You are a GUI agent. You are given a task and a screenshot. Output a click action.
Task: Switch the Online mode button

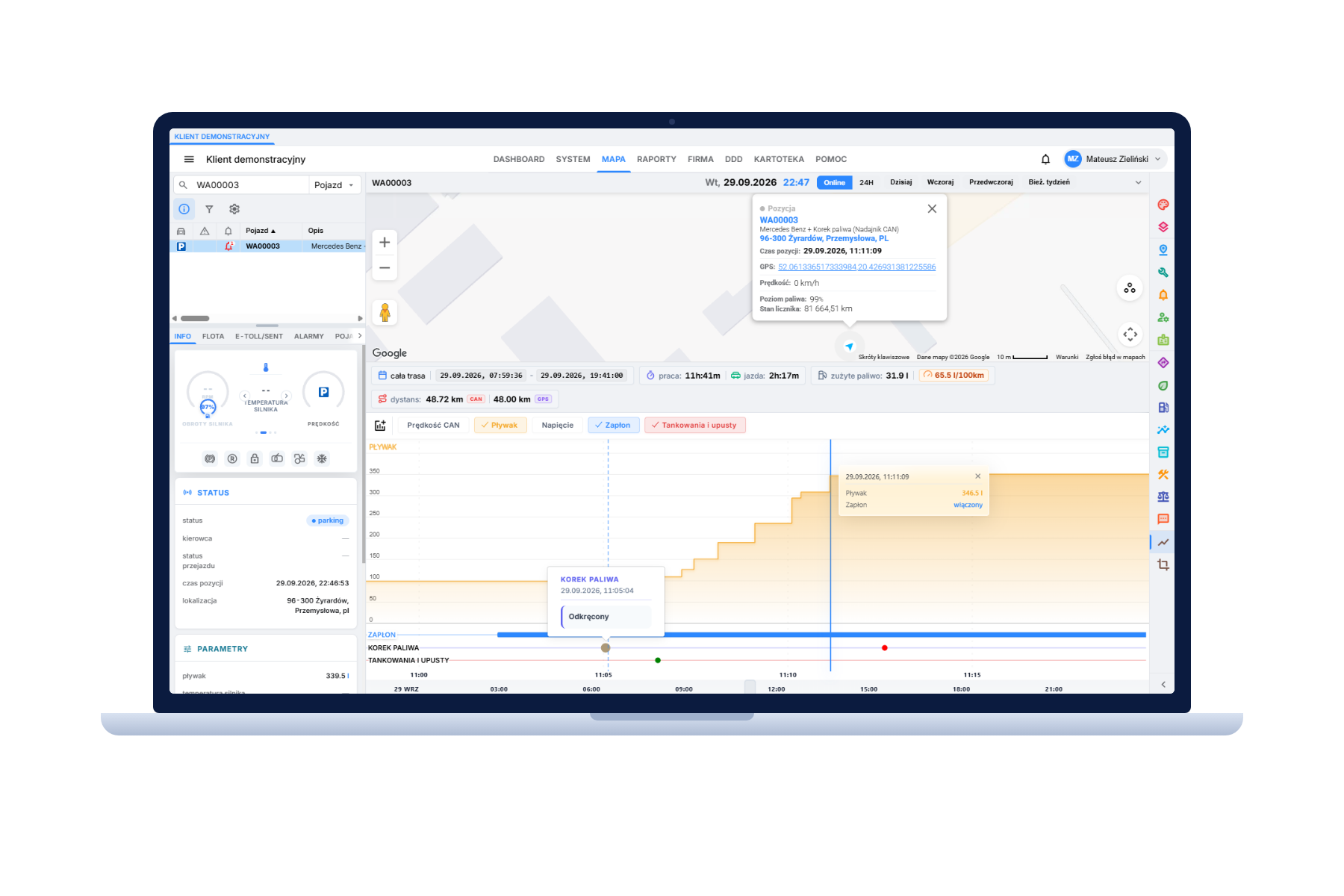(x=835, y=183)
